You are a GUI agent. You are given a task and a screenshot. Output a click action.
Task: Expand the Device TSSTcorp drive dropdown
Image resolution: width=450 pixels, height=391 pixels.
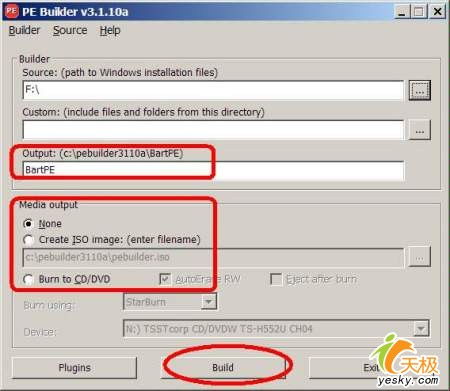coord(421,329)
